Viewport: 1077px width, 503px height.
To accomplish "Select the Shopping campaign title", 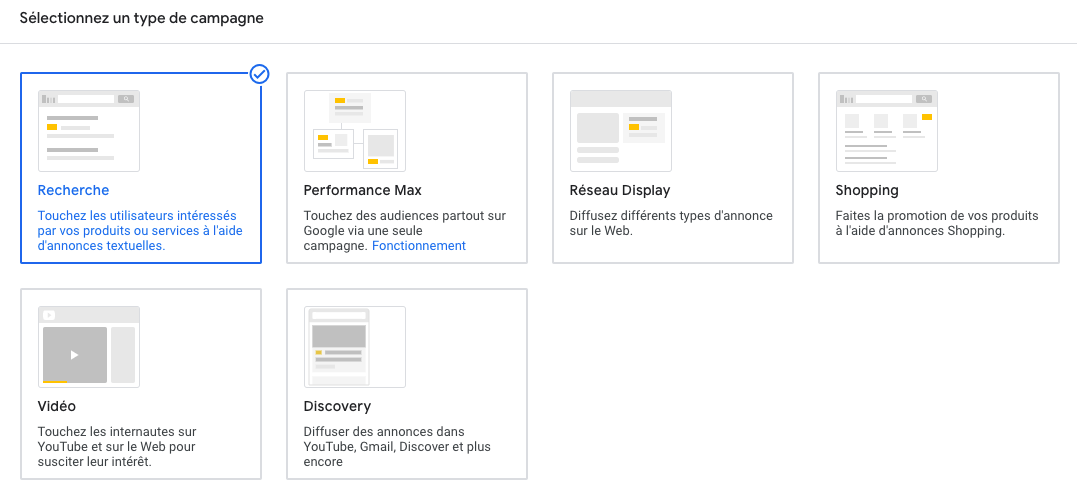I will (866, 190).
